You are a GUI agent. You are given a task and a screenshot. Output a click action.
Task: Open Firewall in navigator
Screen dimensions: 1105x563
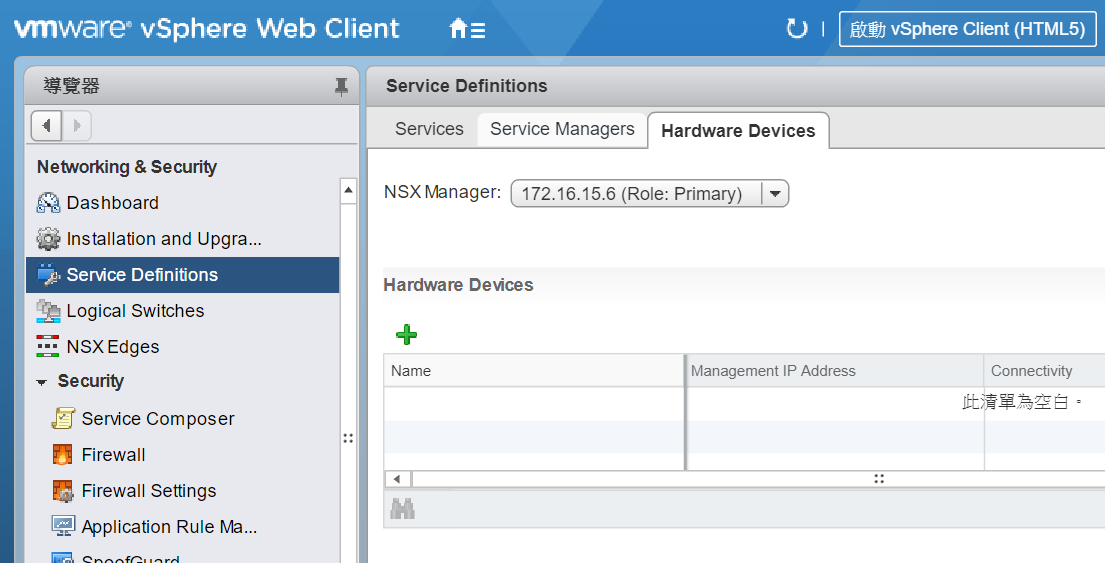(x=113, y=454)
